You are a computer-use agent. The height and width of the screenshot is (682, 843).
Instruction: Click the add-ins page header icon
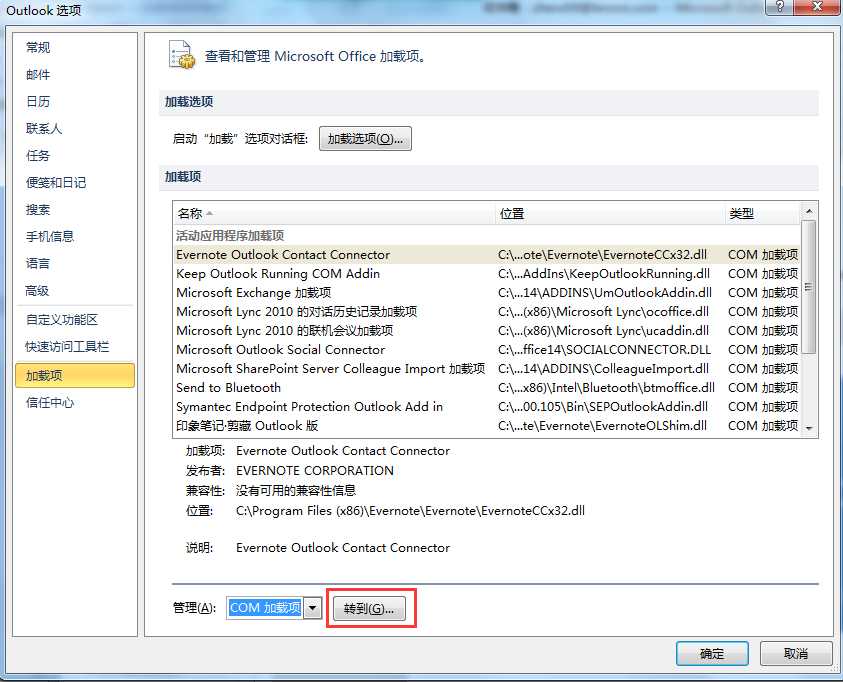click(x=182, y=55)
